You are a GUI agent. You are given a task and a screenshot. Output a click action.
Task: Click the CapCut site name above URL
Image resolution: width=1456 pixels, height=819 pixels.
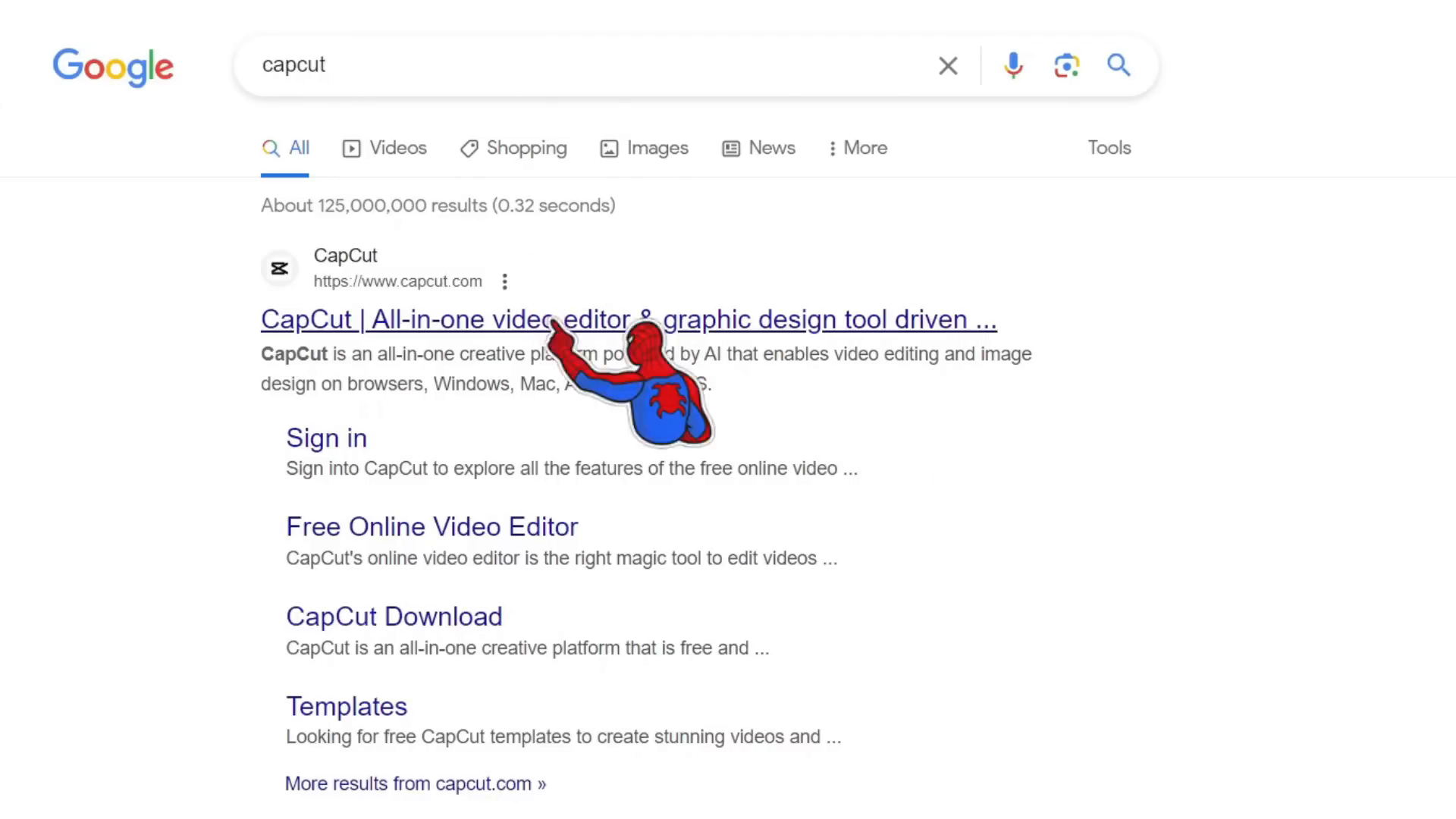click(345, 256)
